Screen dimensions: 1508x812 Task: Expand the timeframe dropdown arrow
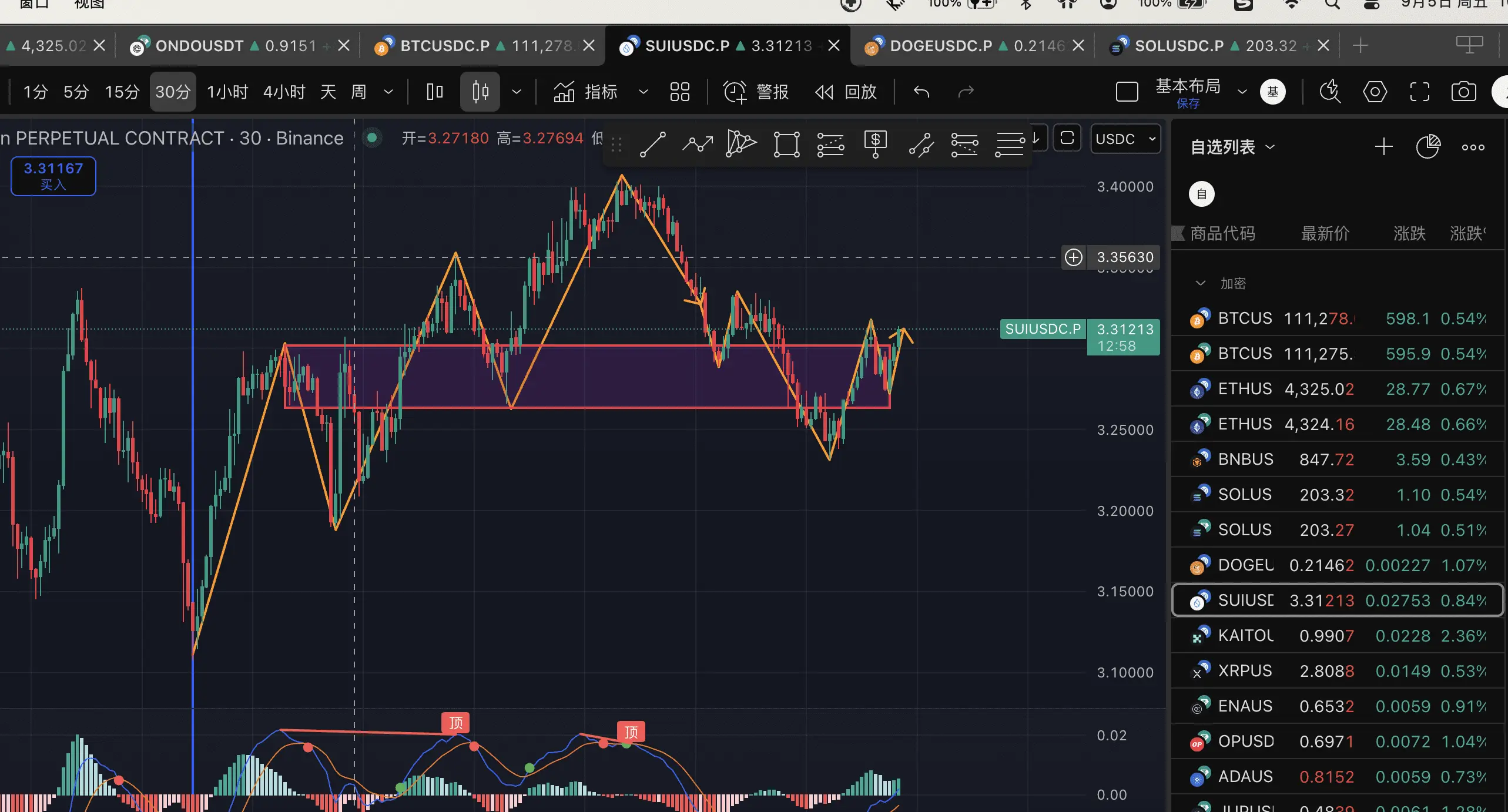[x=388, y=92]
